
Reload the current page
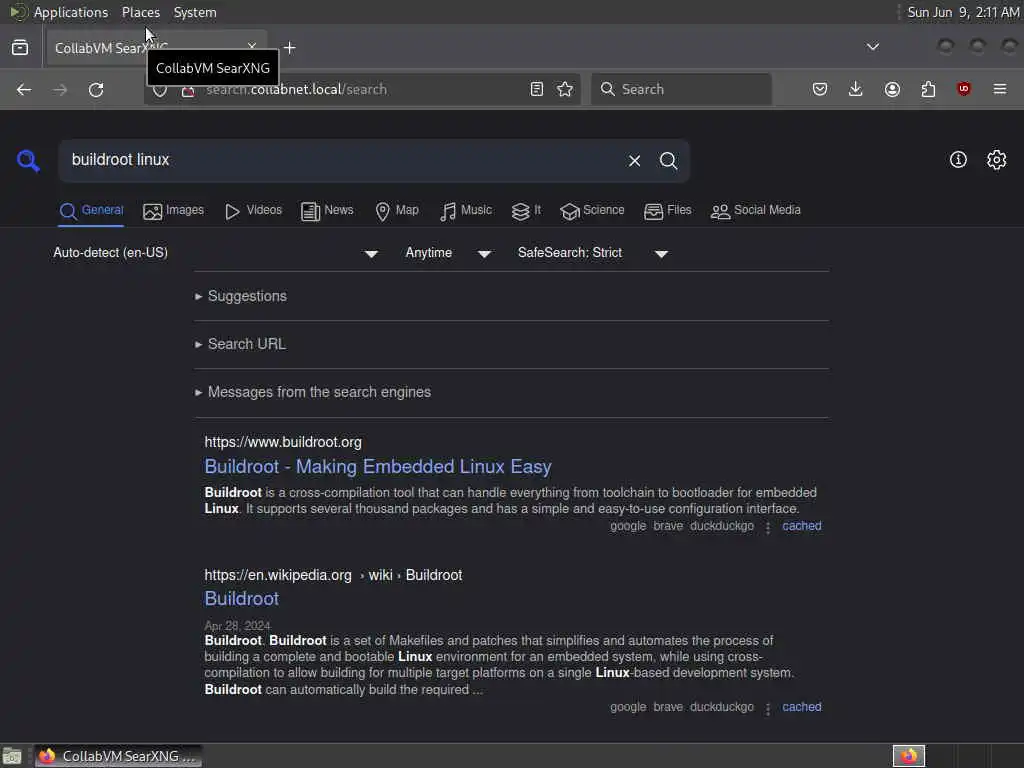coord(96,89)
